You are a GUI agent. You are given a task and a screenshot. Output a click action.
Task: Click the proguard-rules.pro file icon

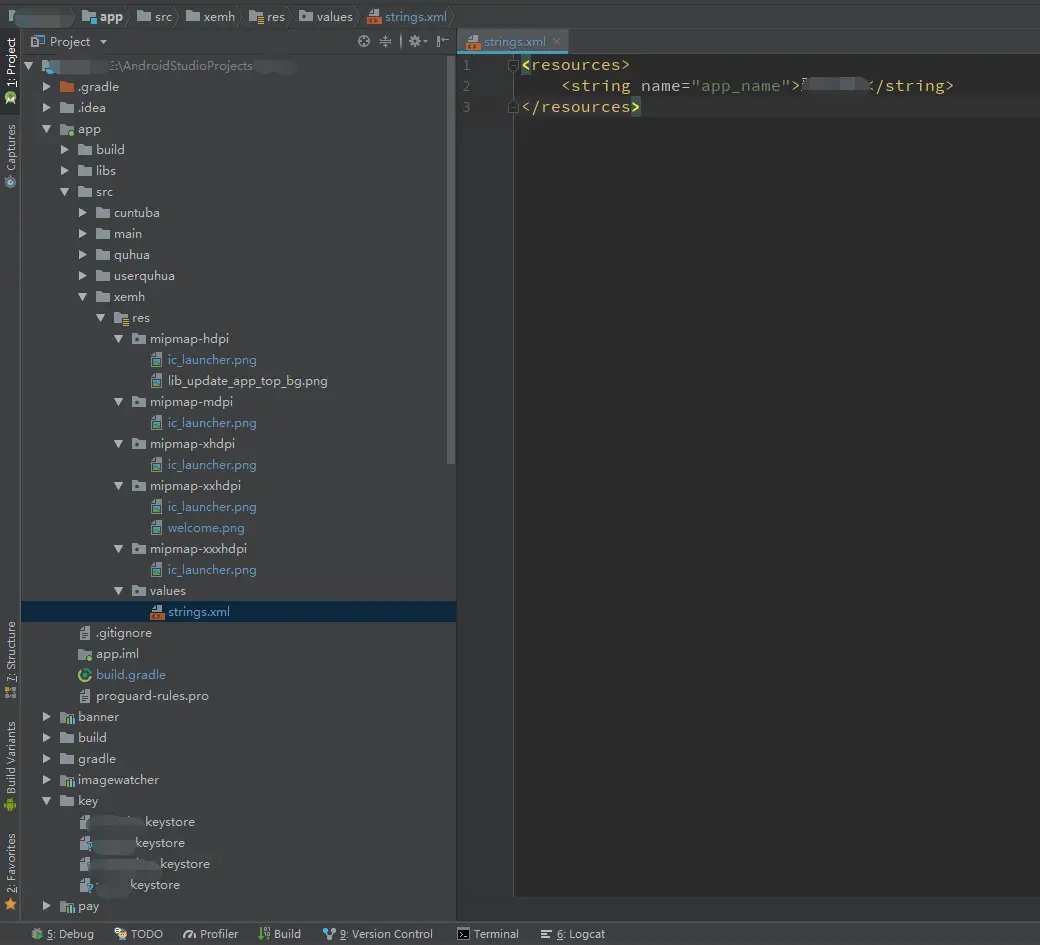[x=85, y=696]
